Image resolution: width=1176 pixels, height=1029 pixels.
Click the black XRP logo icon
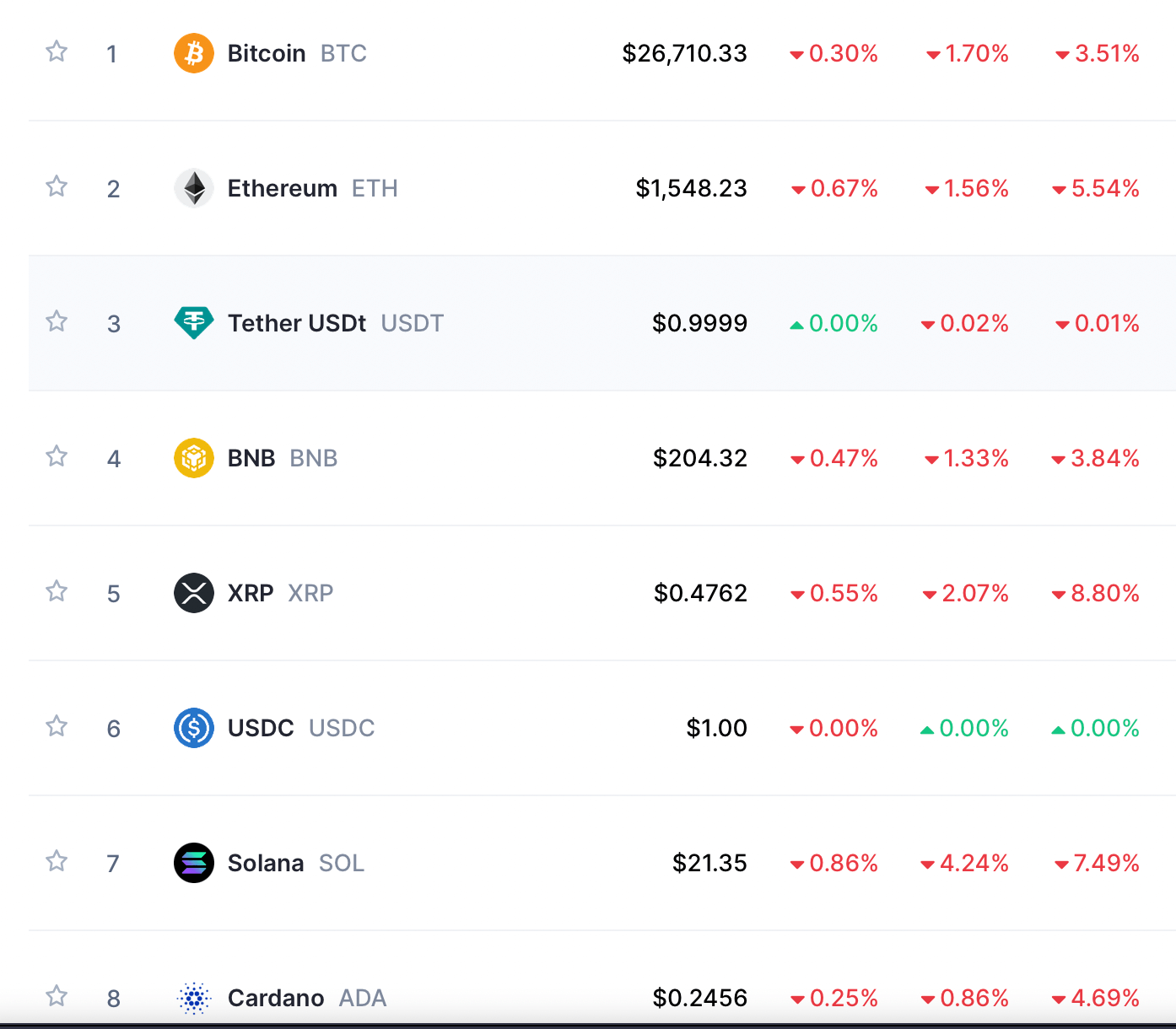194,593
